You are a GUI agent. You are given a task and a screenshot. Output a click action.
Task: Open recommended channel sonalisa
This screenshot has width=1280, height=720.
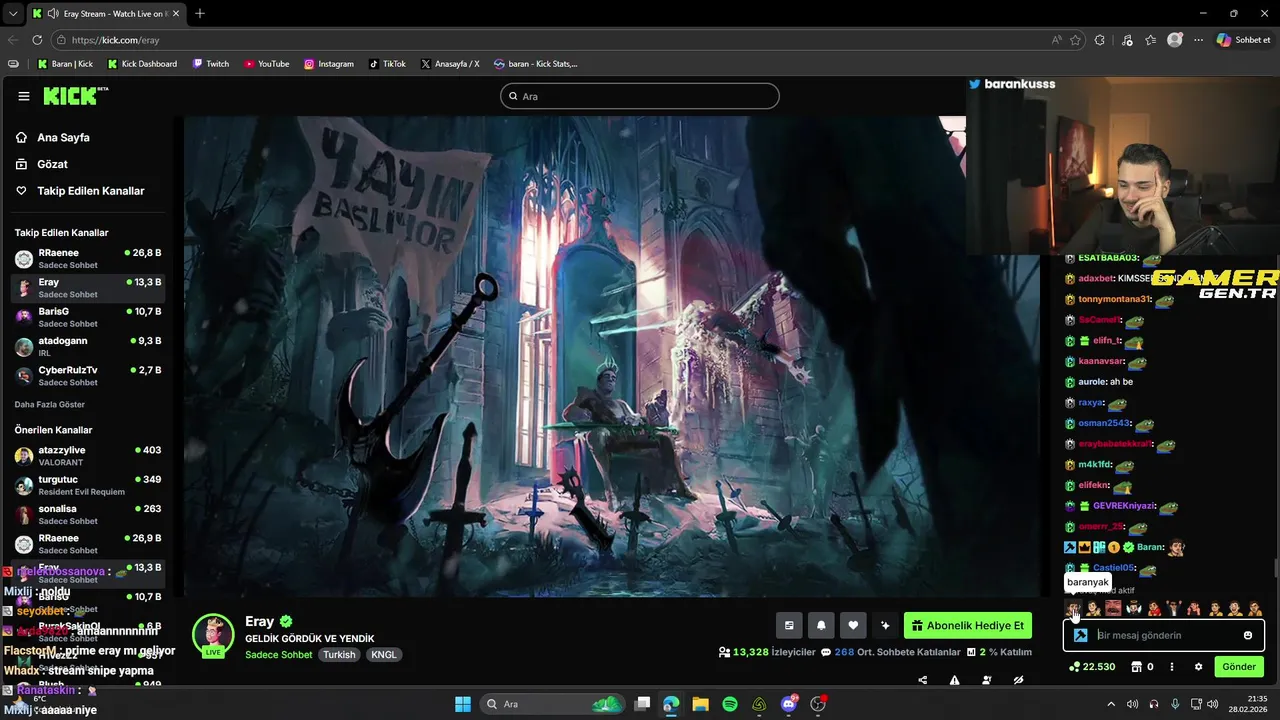(x=88, y=514)
